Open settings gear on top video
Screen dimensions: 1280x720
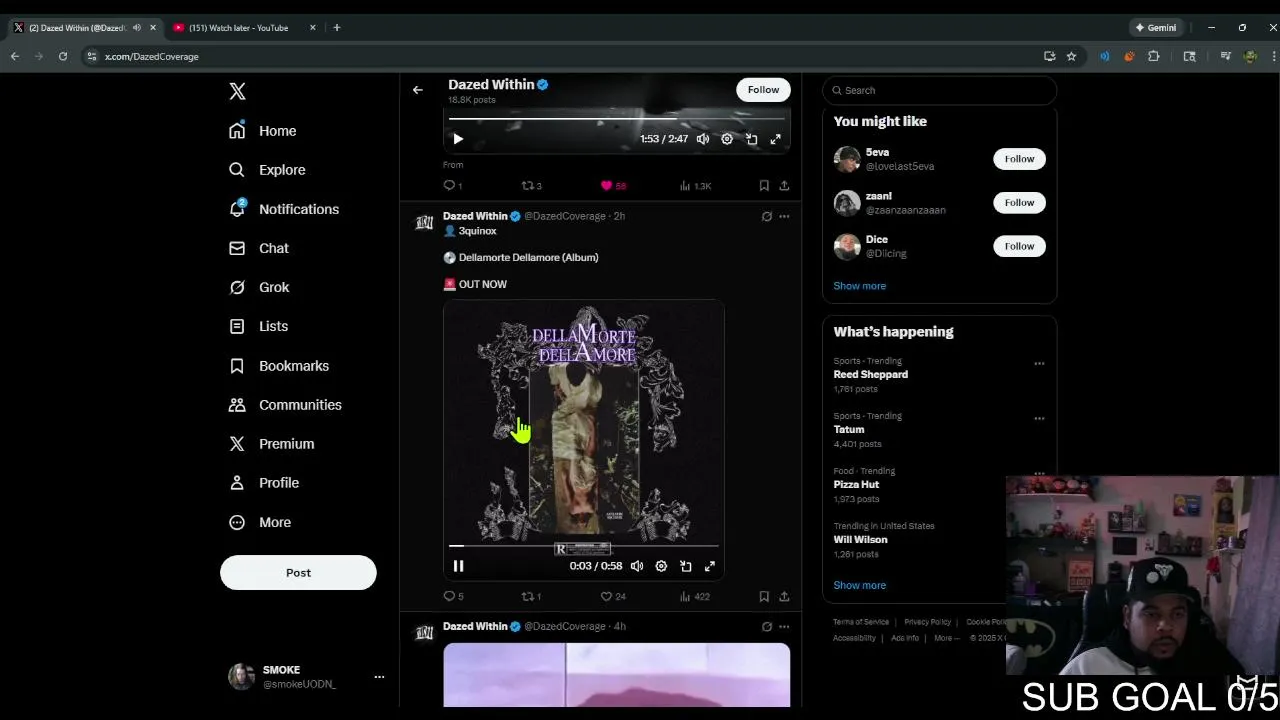click(x=727, y=139)
